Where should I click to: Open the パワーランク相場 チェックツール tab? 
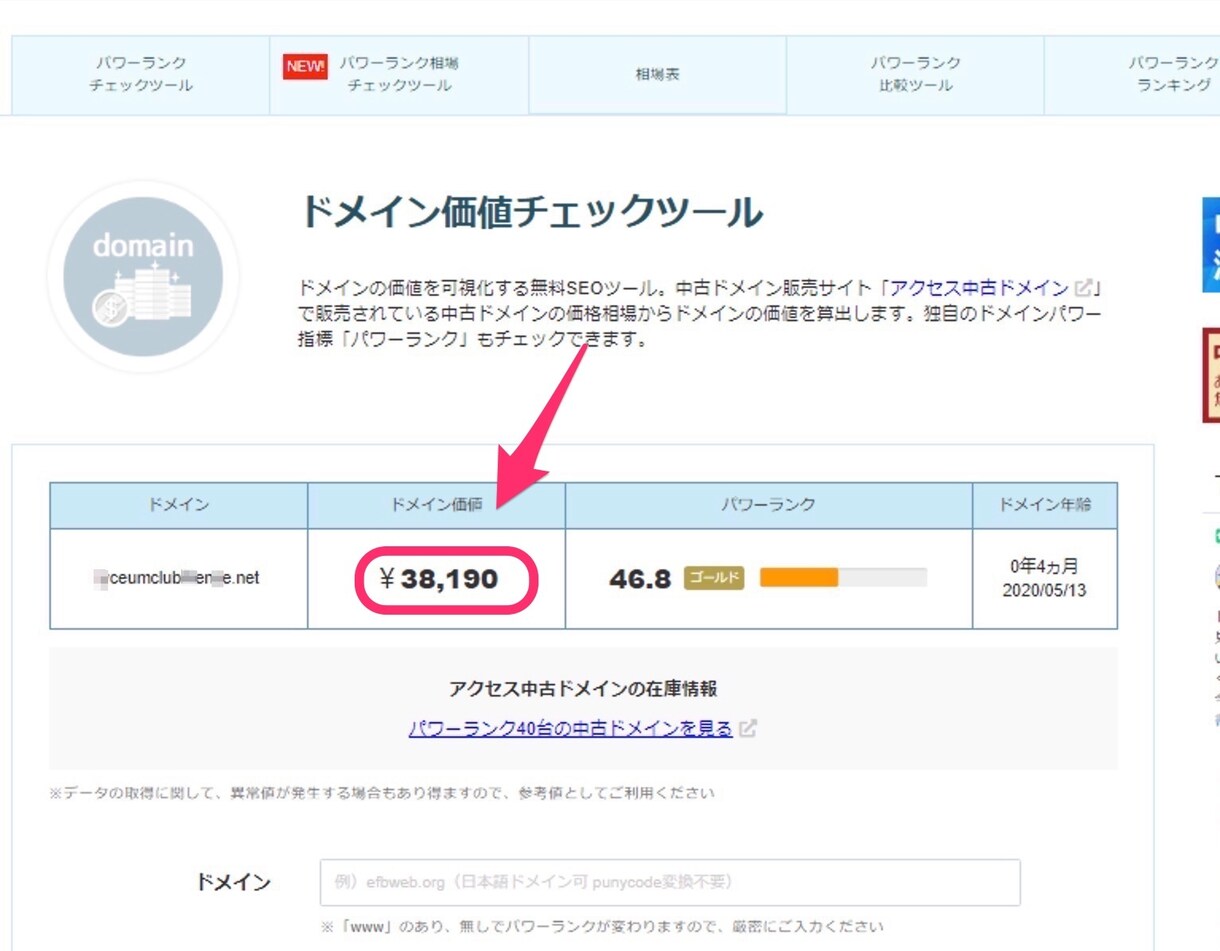(399, 75)
